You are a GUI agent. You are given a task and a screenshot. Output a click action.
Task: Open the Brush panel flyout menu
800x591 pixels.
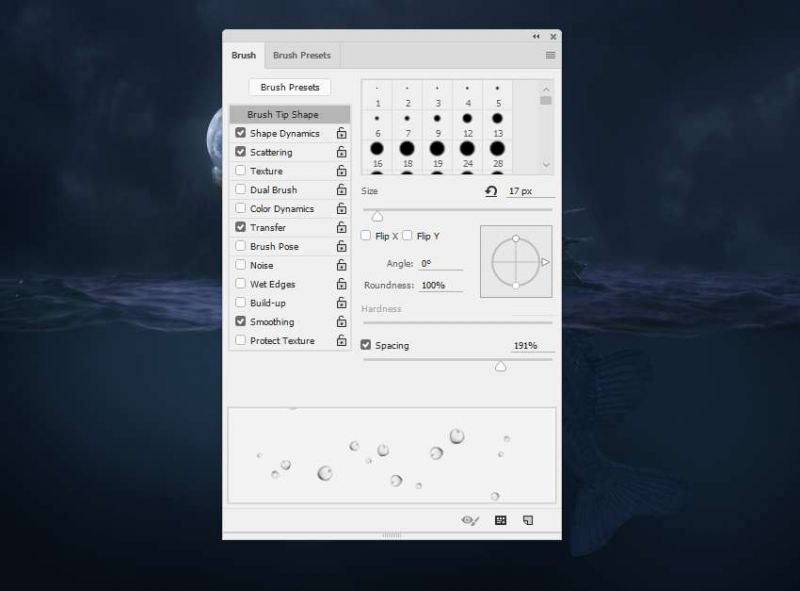pos(550,56)
